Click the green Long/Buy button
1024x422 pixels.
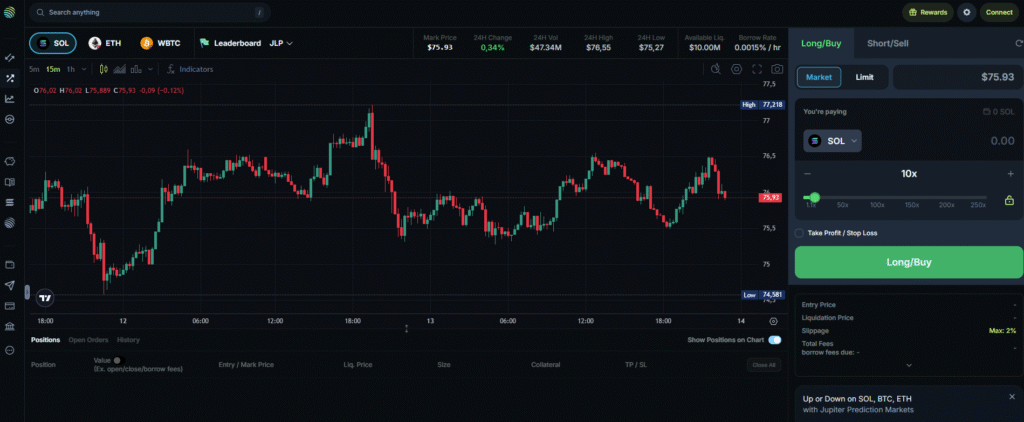coord(908,263)
